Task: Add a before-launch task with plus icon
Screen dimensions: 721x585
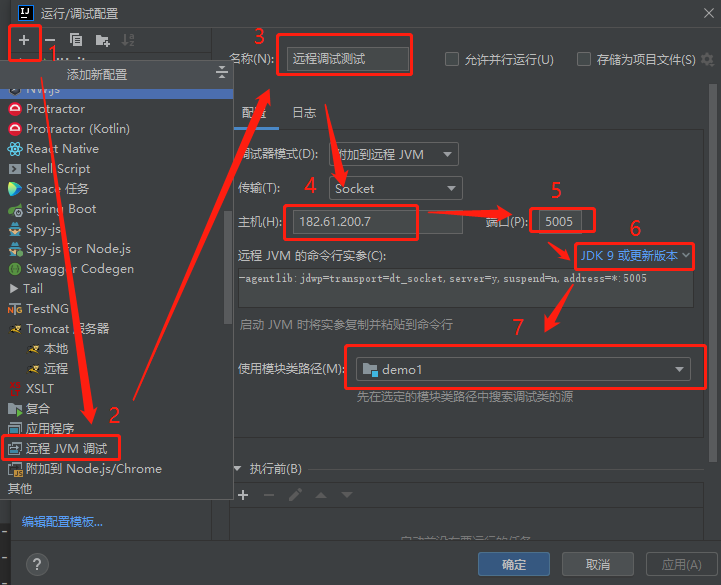Action: [x=243, y=495]
